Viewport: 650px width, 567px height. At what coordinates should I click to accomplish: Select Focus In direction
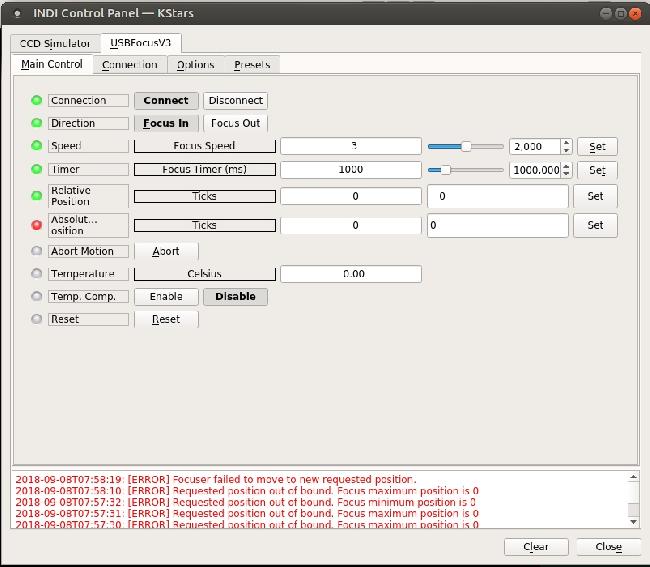tap(166, 124)
